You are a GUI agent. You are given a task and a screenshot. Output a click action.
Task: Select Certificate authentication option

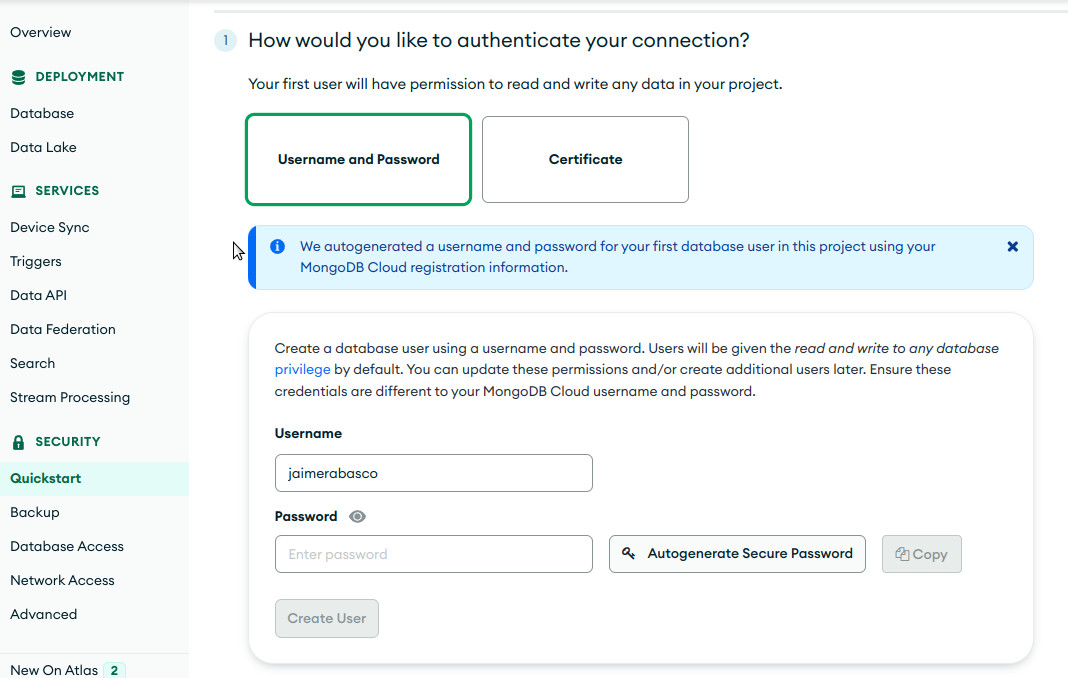[585, 159]
